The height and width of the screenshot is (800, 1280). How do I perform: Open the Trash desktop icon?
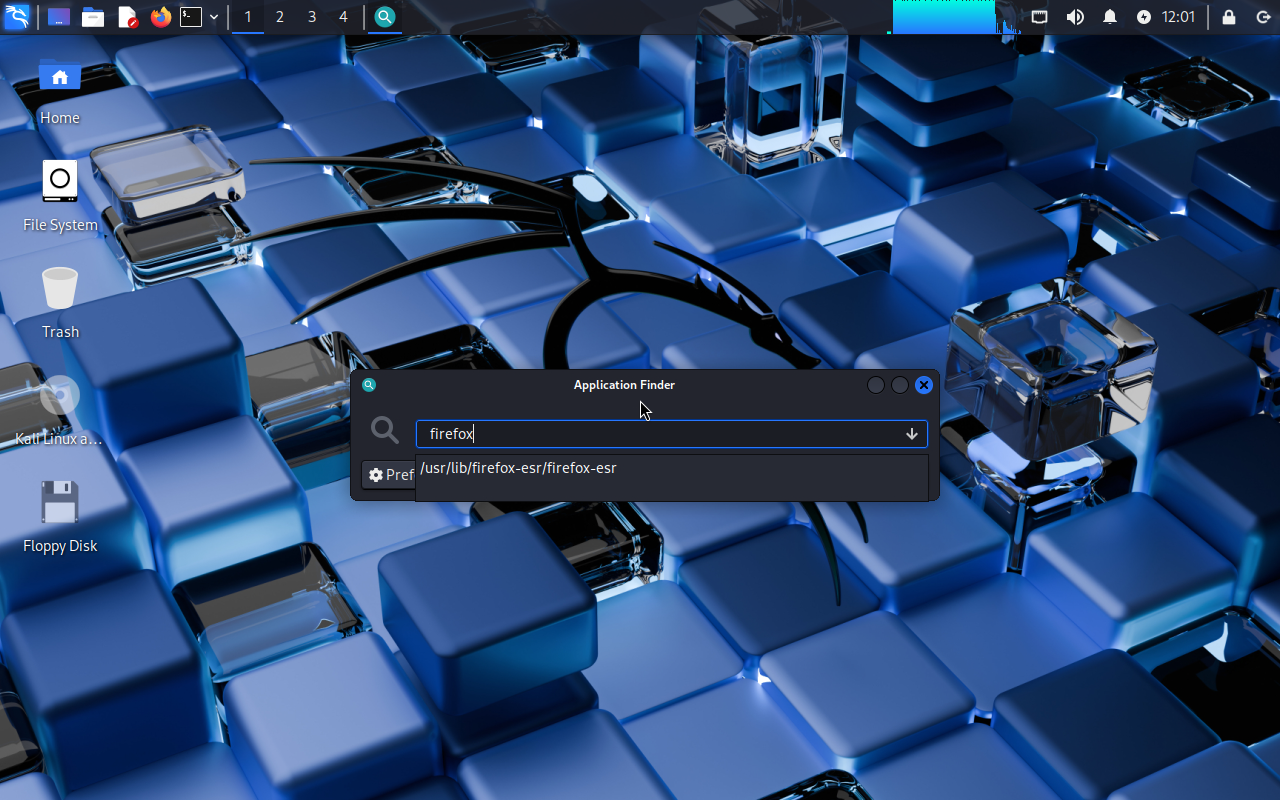pos(60,290)
